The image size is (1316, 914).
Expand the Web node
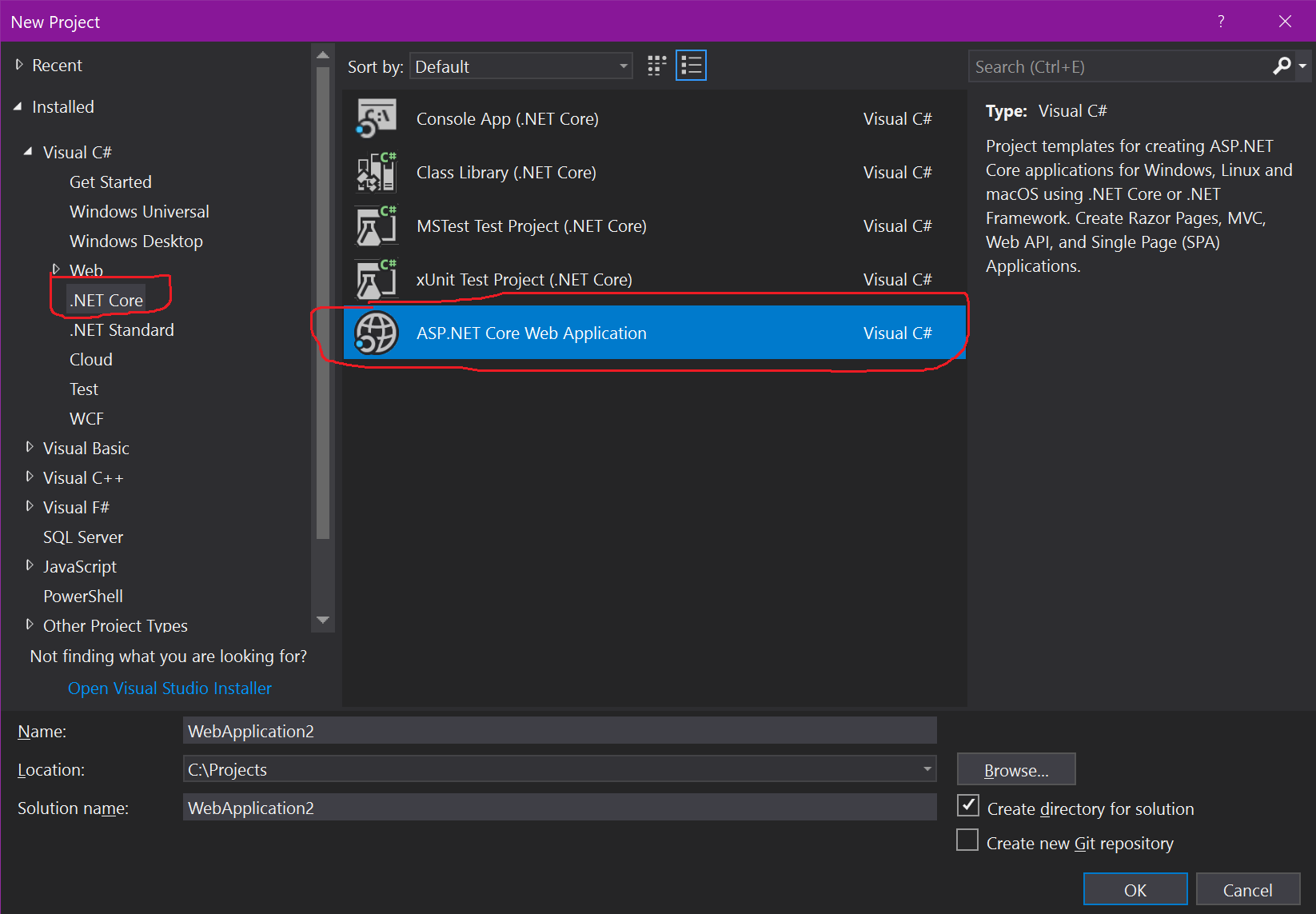(x=56, y=269)
